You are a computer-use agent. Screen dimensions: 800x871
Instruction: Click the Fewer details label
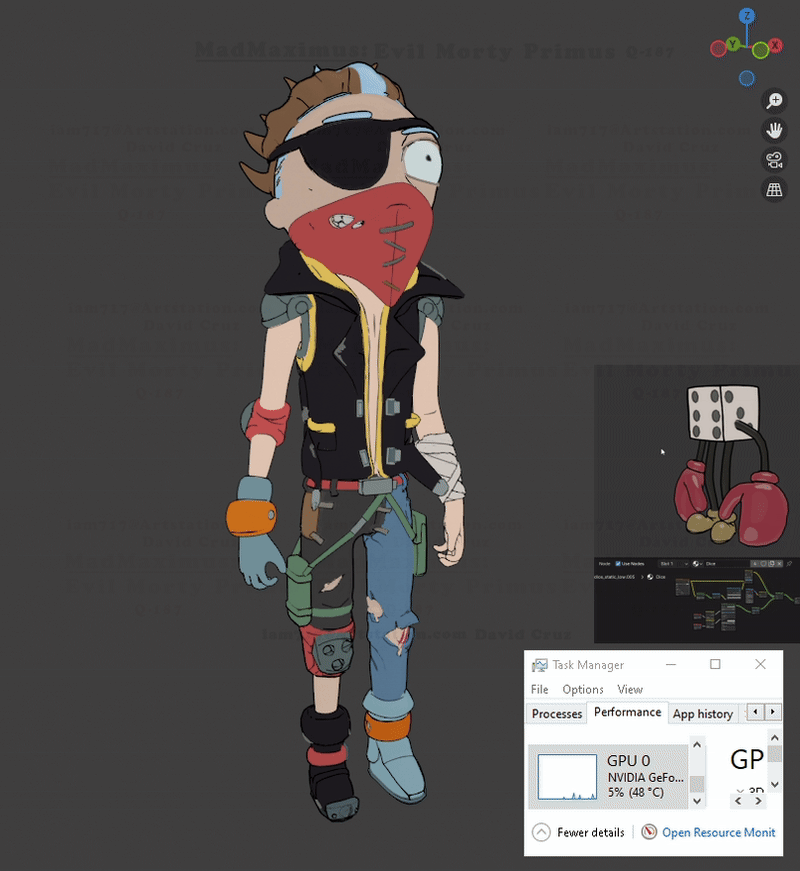[591, 832]
